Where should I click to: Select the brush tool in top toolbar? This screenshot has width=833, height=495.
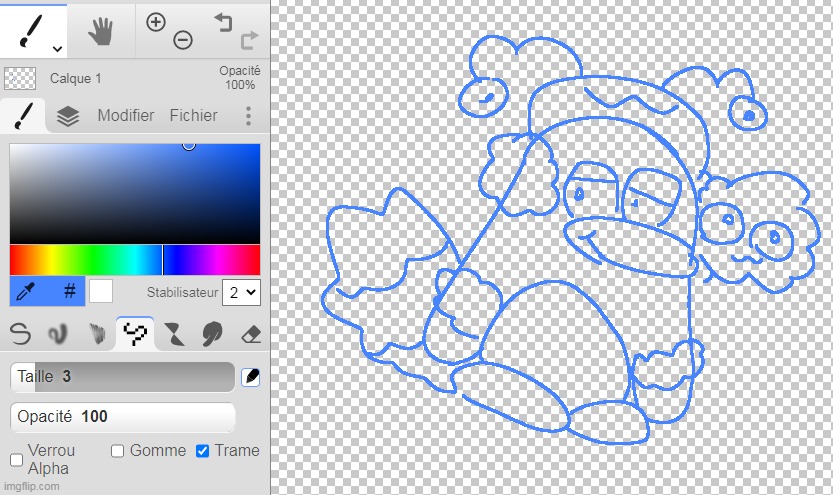[31, 31]
